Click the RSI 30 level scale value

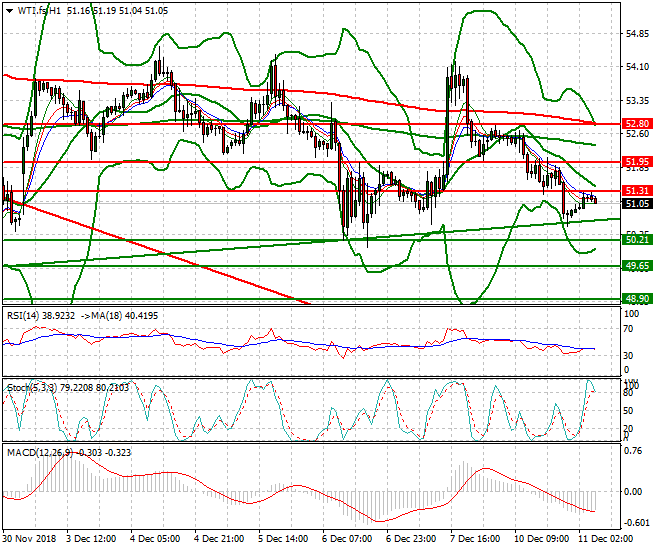(628, 356)
